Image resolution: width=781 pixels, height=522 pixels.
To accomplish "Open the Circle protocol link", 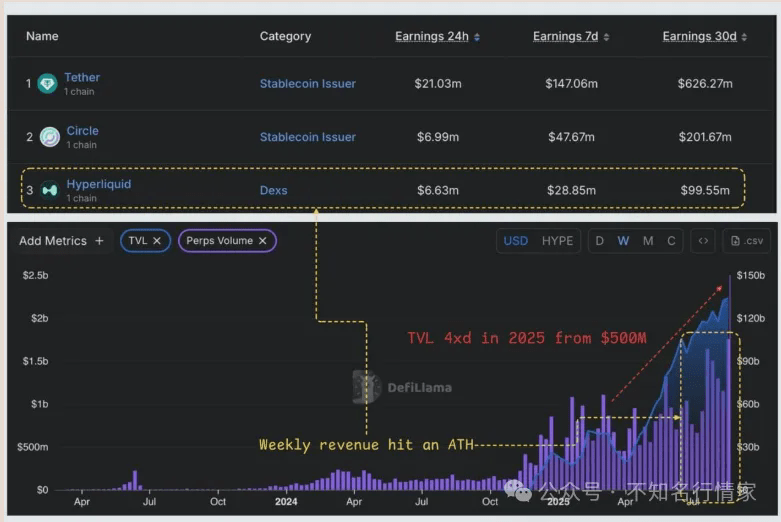I will (83, 130).
